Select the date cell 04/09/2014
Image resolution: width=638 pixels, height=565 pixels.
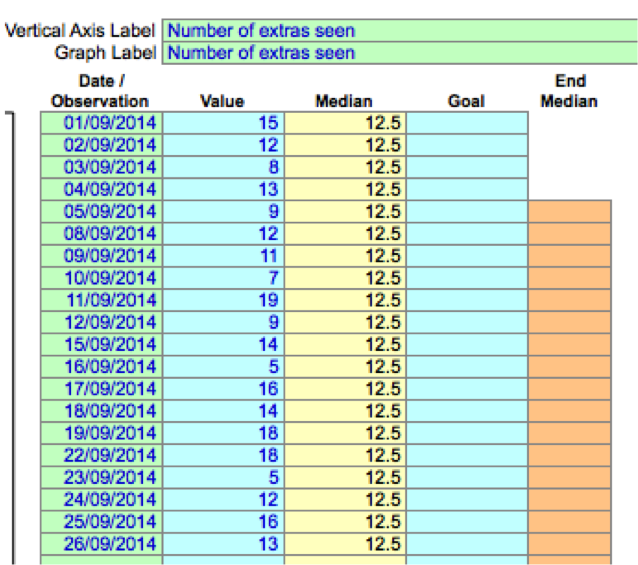[x=102, y=190]
